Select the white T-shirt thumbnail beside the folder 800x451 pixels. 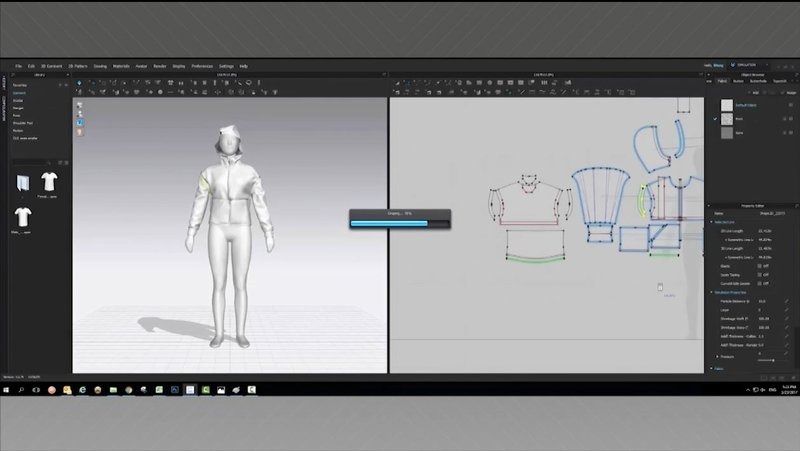coord(48,182)
